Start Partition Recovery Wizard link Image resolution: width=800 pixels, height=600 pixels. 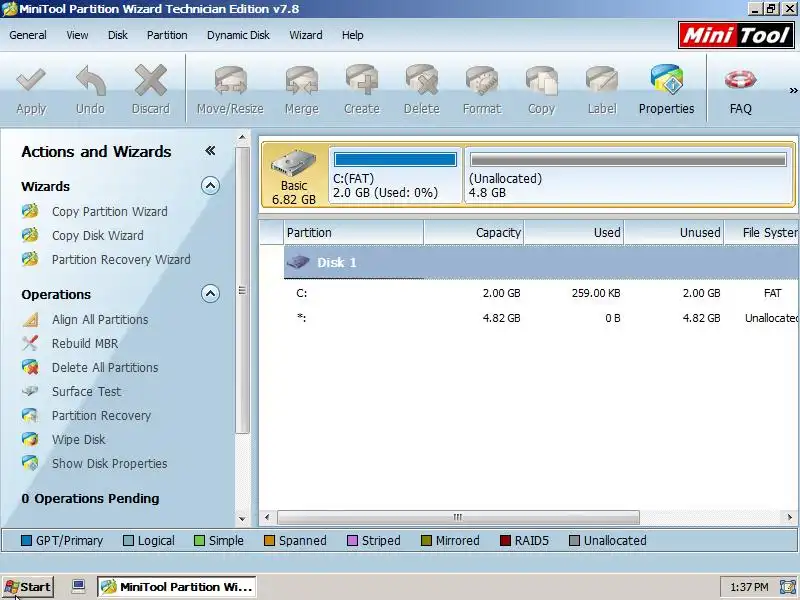coord(121,259)
